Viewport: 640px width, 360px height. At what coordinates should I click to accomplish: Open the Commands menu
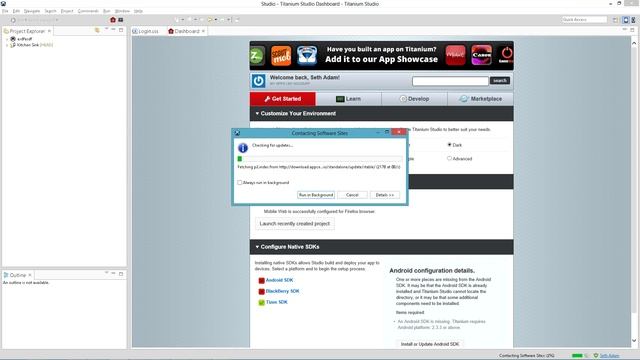(88, 11)
